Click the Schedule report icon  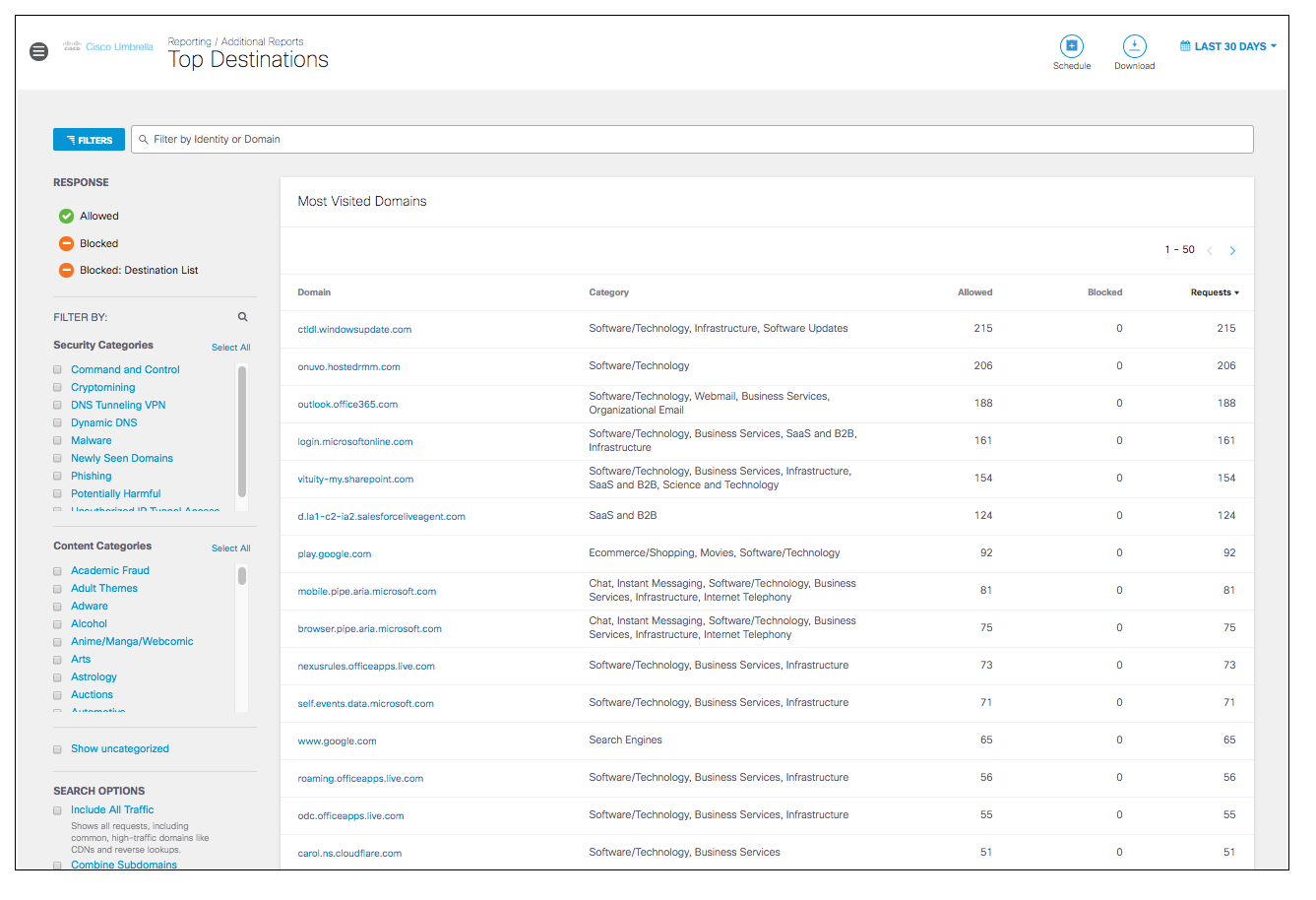click(1072, 45)
